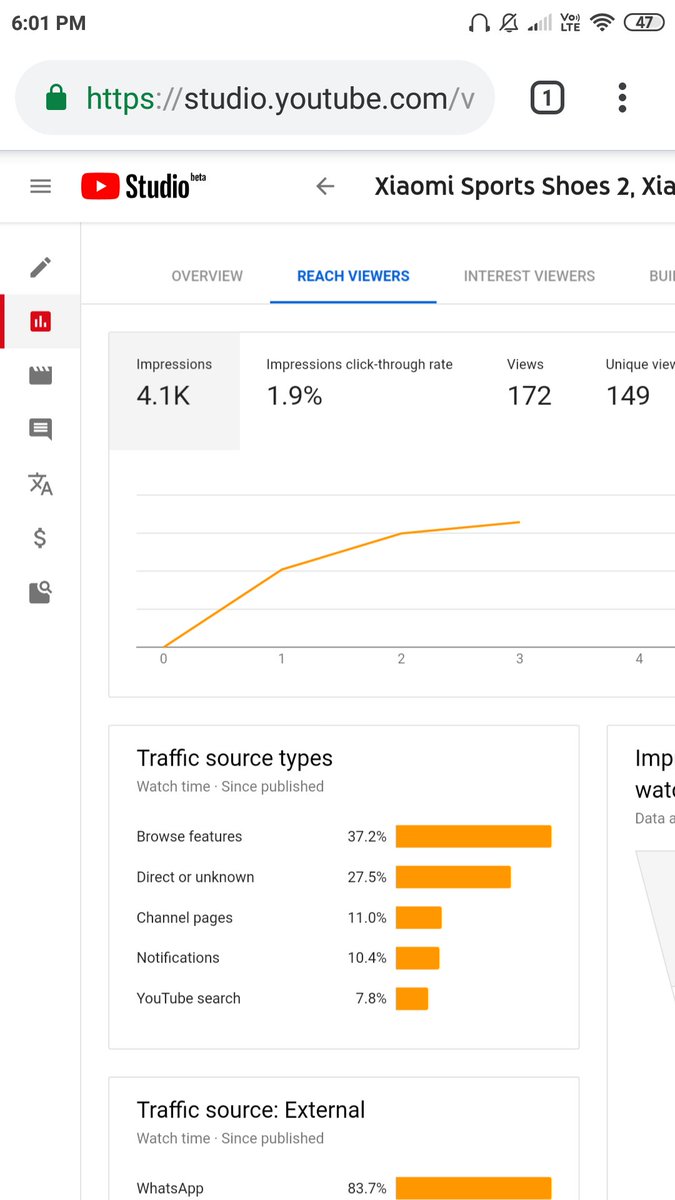The width and height of the screenshot is (675, 1200).
Task: Click the 11.0% Channel pages bar
Action: point(419,917)
